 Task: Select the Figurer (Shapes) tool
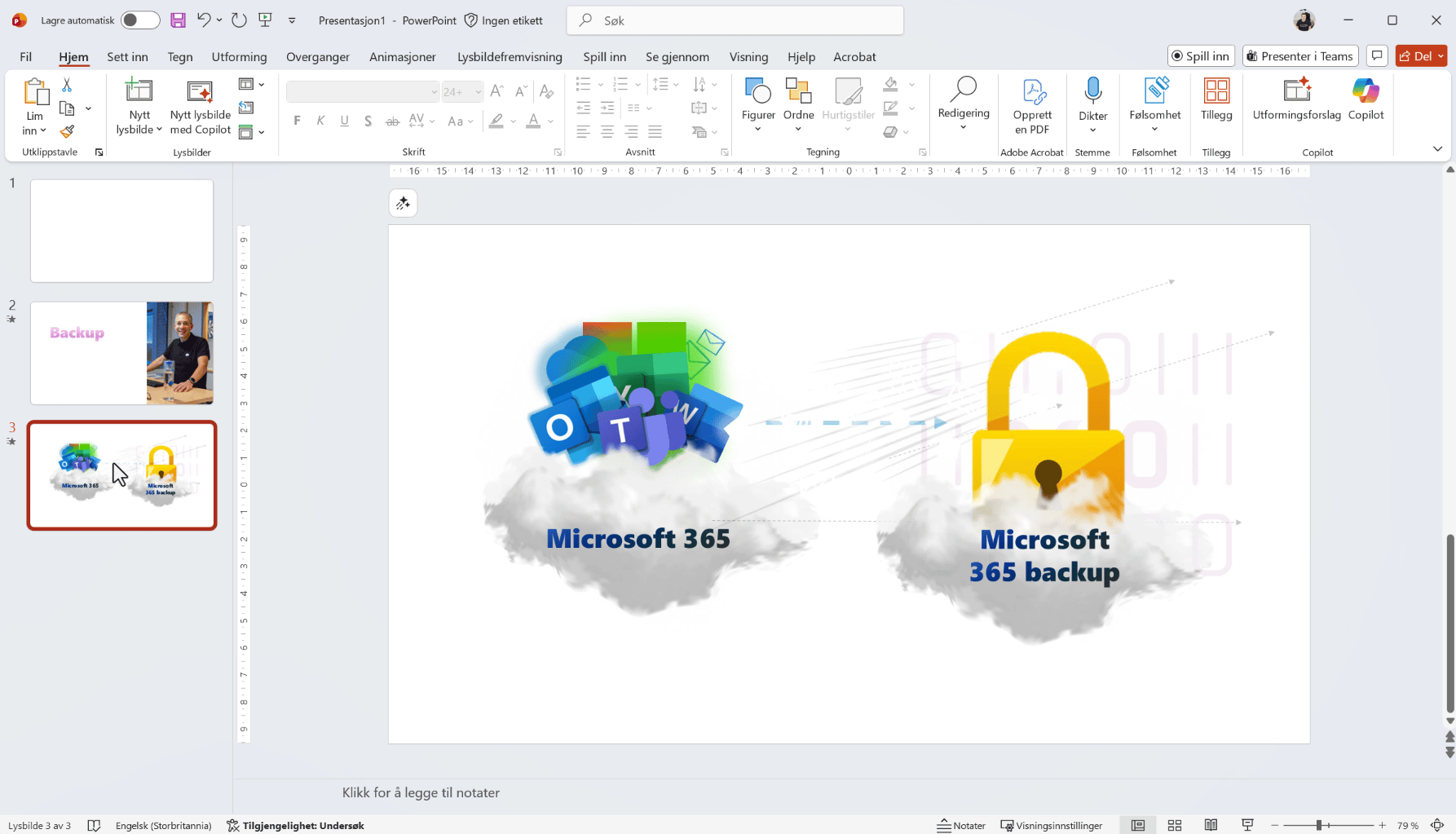(x=757, y=104)
